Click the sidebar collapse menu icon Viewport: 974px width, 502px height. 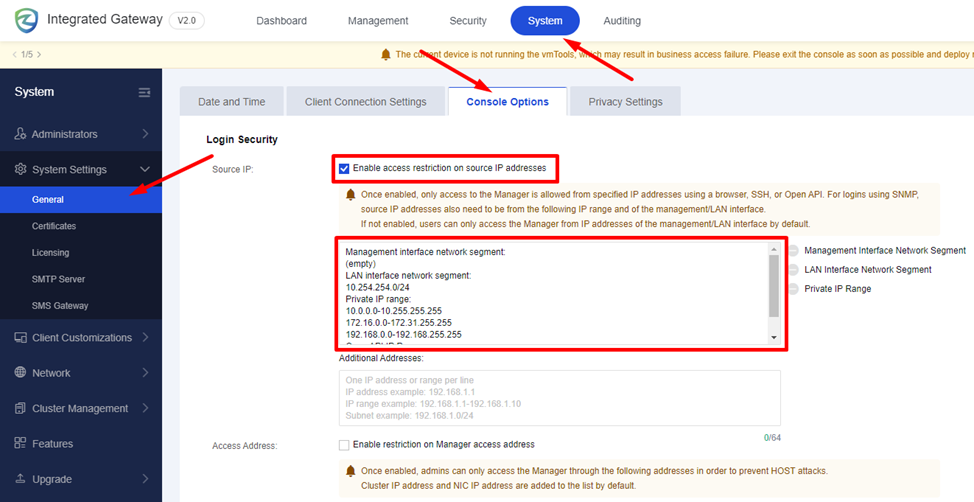[x=144, y=93]
